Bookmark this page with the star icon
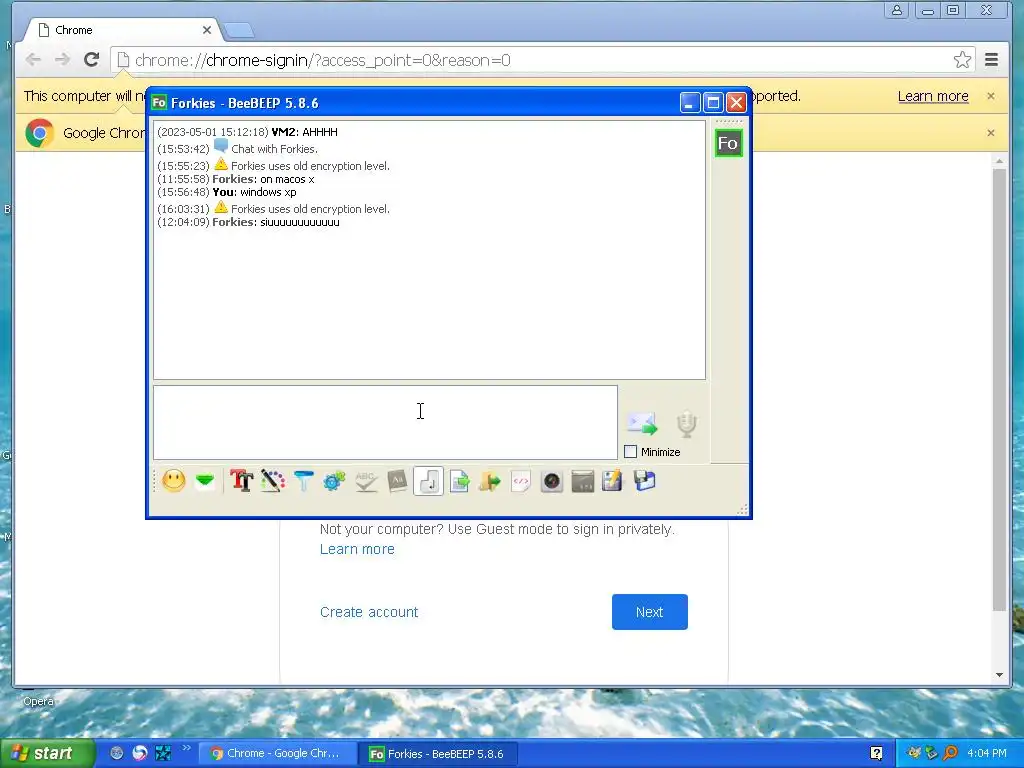 [962, 60]
